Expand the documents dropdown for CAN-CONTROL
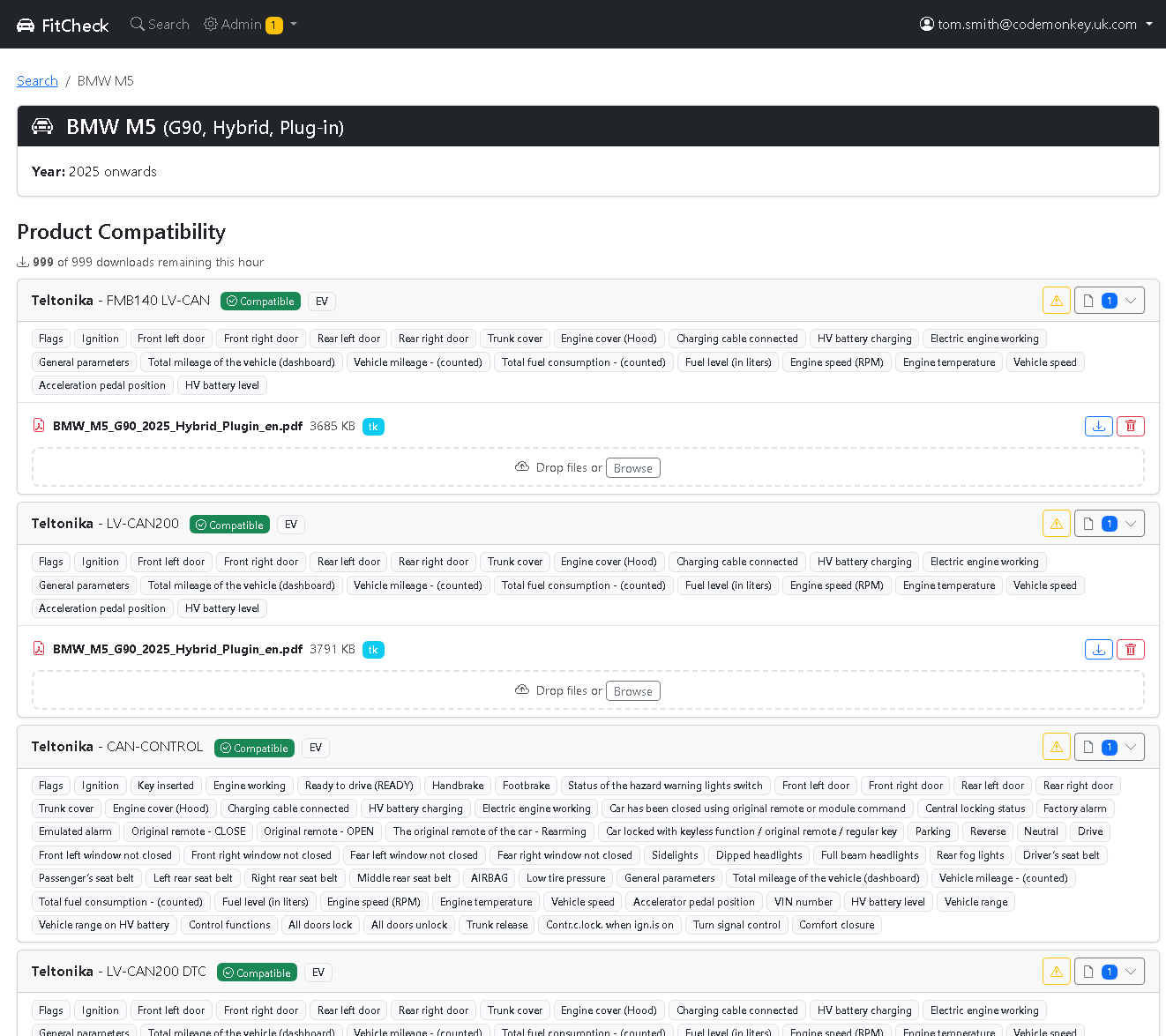 (1110, 747)
